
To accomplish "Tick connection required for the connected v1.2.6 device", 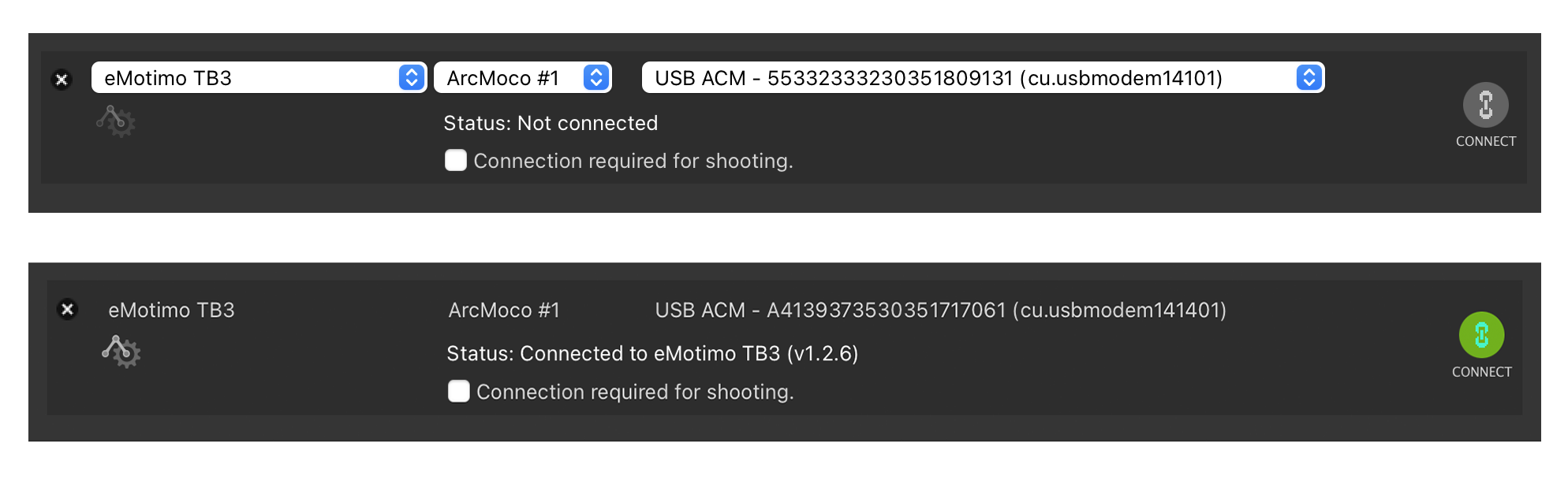I will 459,392.
